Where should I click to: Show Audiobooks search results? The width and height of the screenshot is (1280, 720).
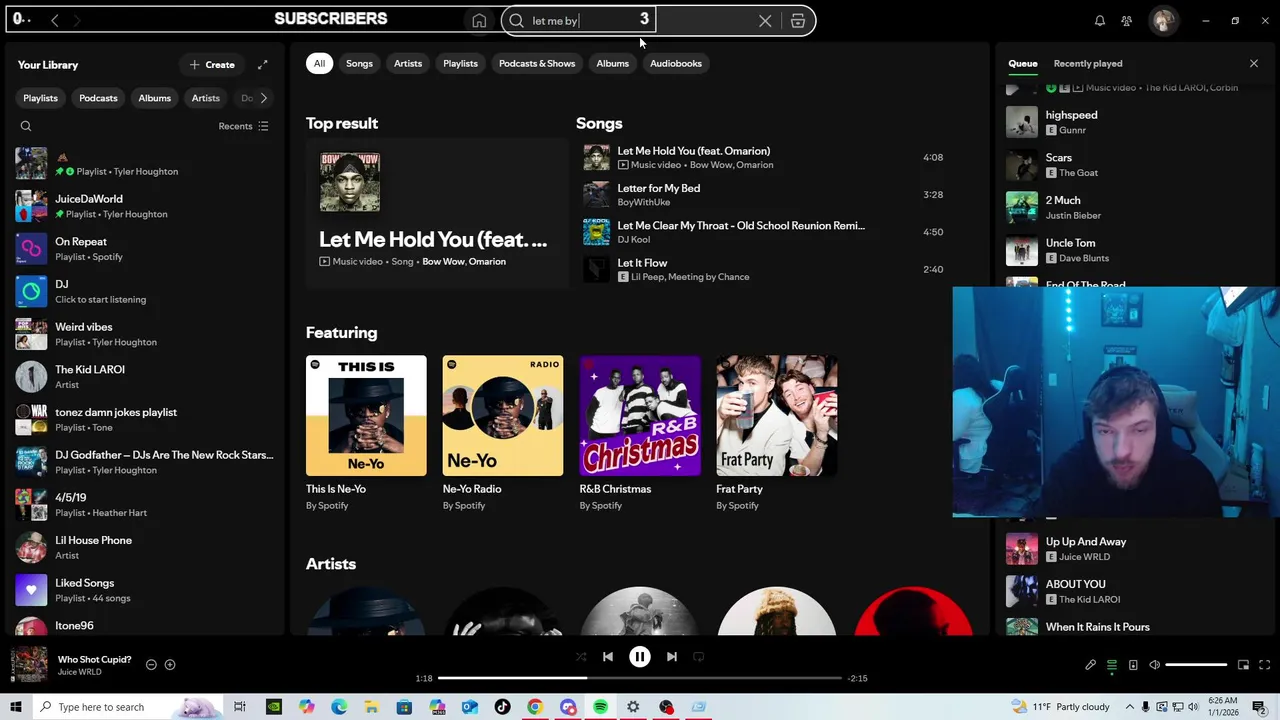(676, 63)
